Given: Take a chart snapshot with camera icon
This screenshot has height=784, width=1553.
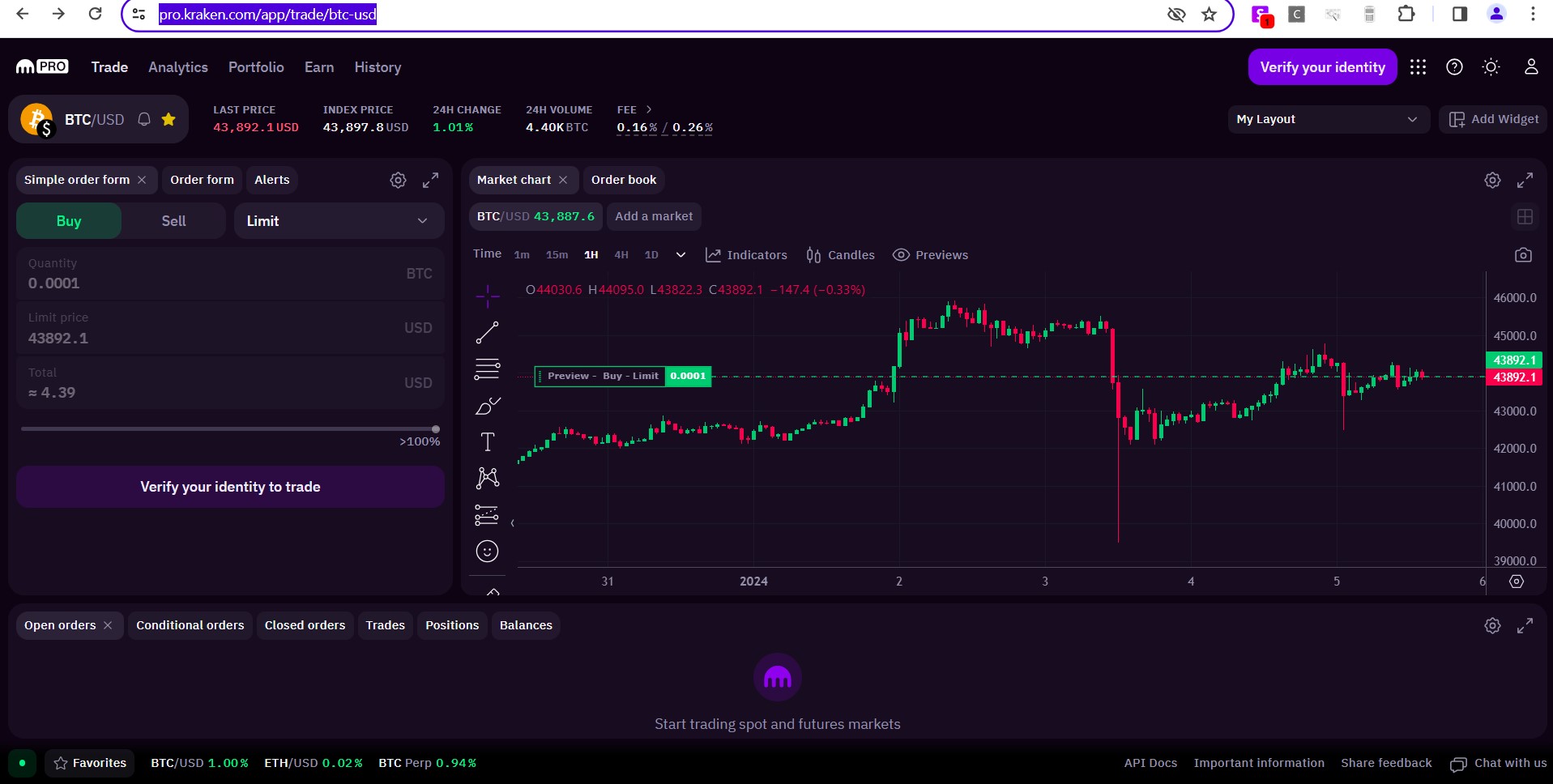Looking at the screenshot, I should [1523, 255].
